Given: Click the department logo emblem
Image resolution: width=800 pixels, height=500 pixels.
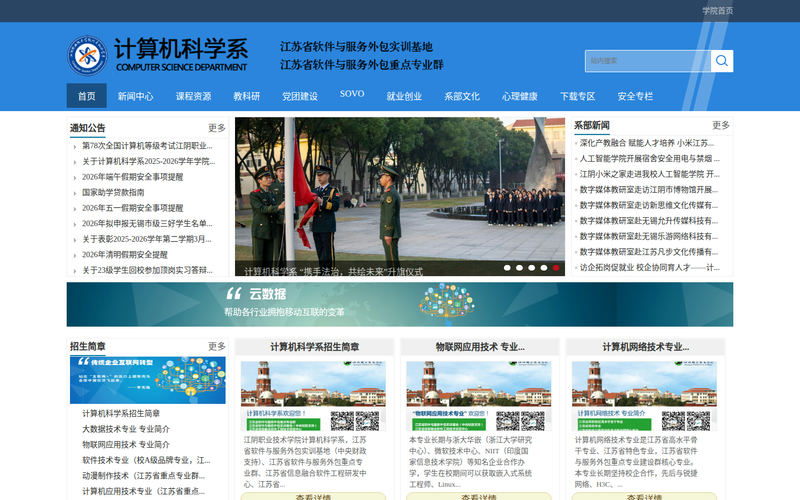Looking at the screenshot, I should (x=87, y=56).
